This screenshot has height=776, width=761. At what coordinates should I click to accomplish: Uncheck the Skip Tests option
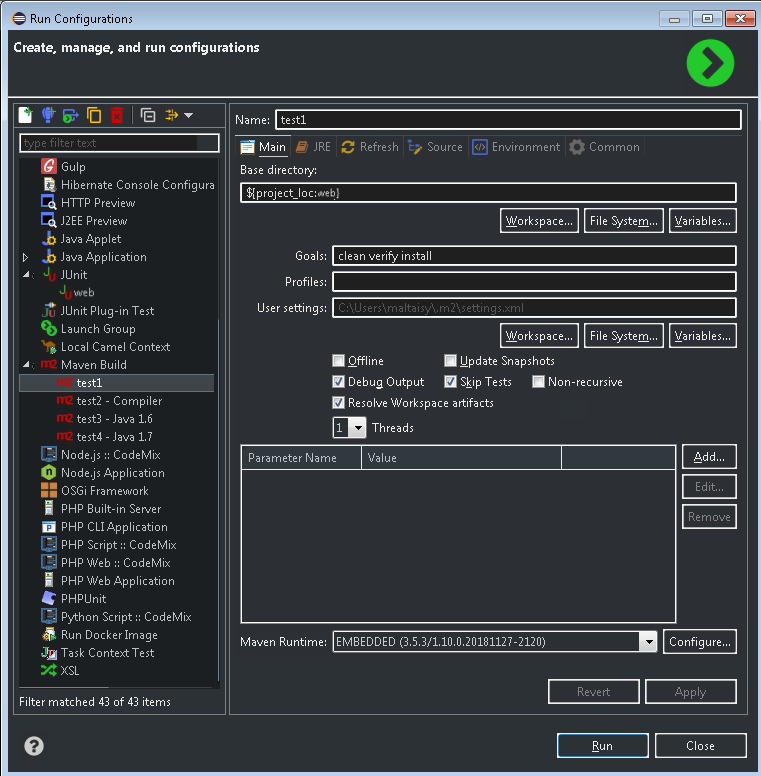point(451,382)
